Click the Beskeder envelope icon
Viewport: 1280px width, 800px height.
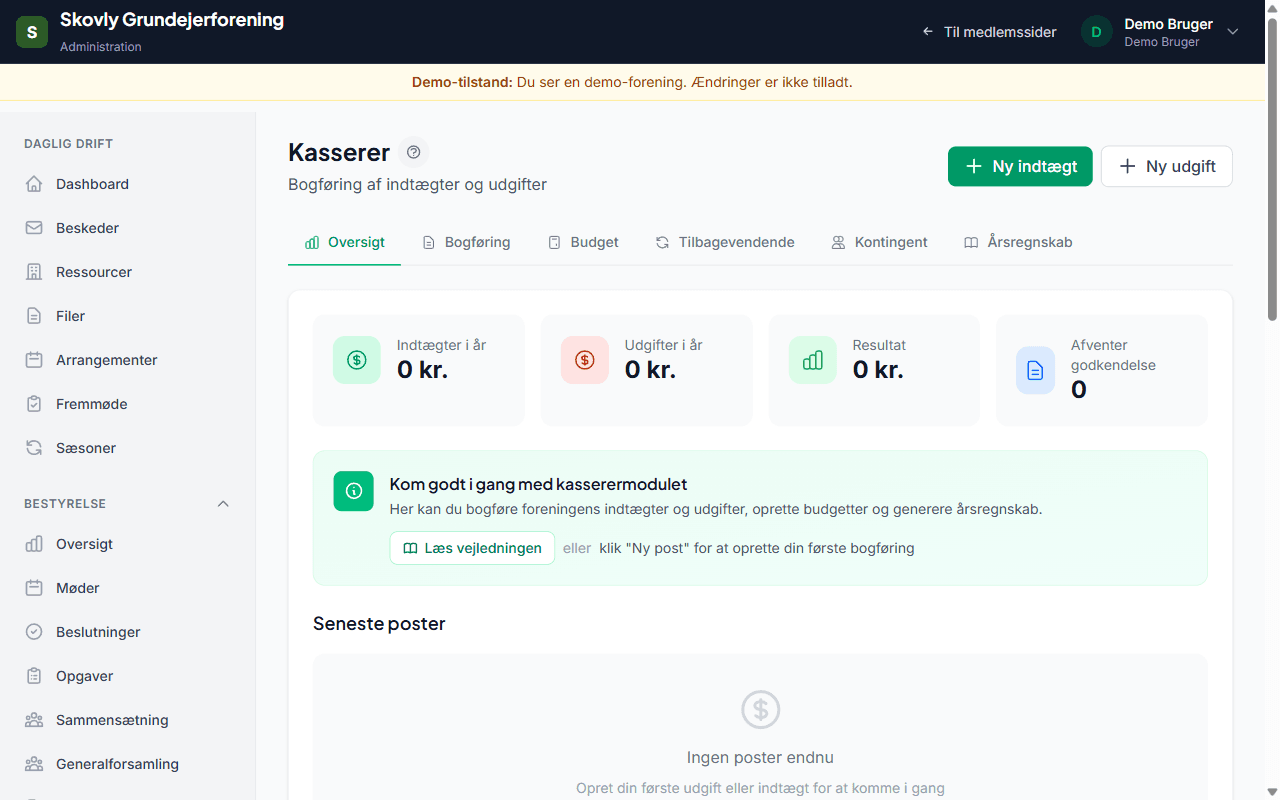tap(34, 228)
